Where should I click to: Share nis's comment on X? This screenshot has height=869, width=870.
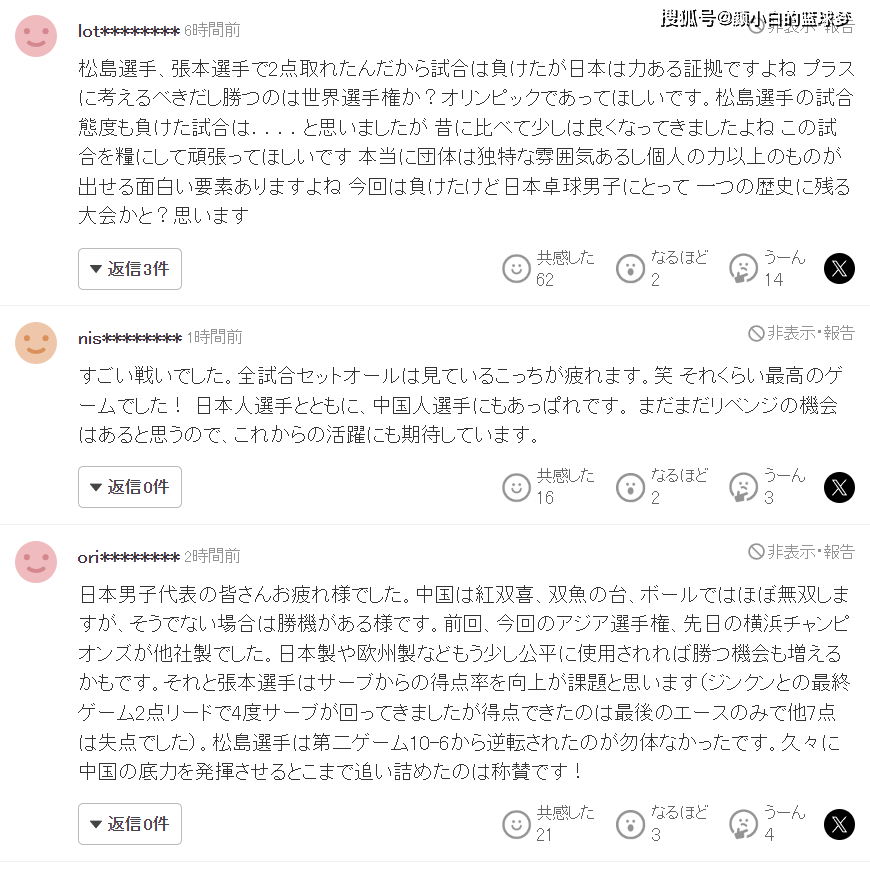coord(839,487)
